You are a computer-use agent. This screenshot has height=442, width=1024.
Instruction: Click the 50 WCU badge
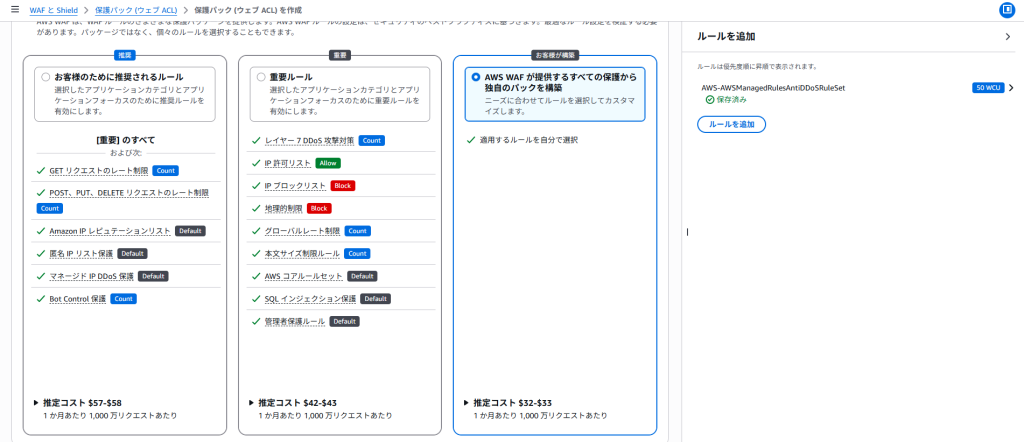coord(987,88)
